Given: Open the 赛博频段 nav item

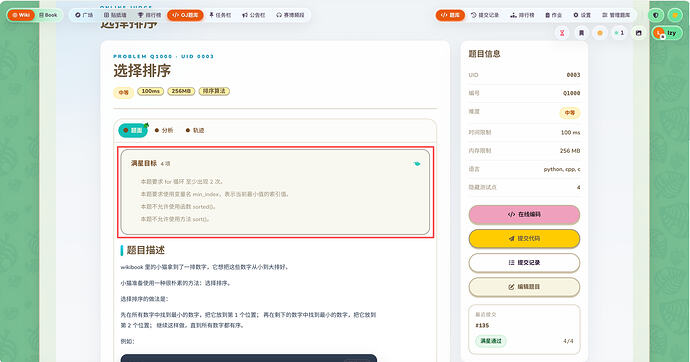Looking at the screenshot, I should pos(290,15).
